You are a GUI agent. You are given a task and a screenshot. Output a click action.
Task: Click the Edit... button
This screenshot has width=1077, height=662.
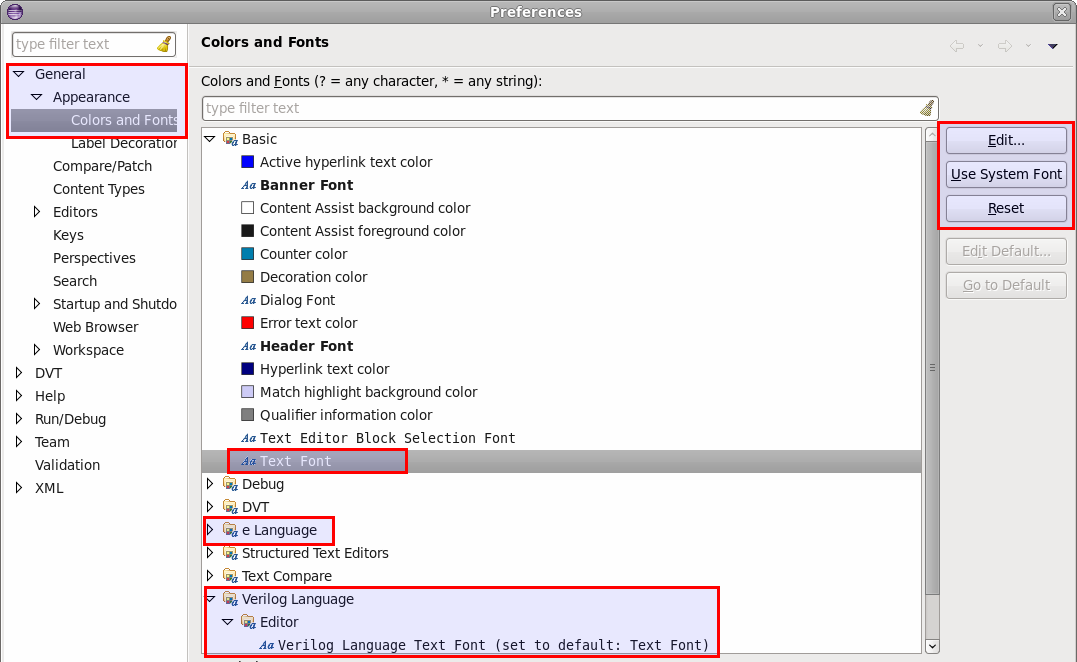click(x=1005, y=139)
